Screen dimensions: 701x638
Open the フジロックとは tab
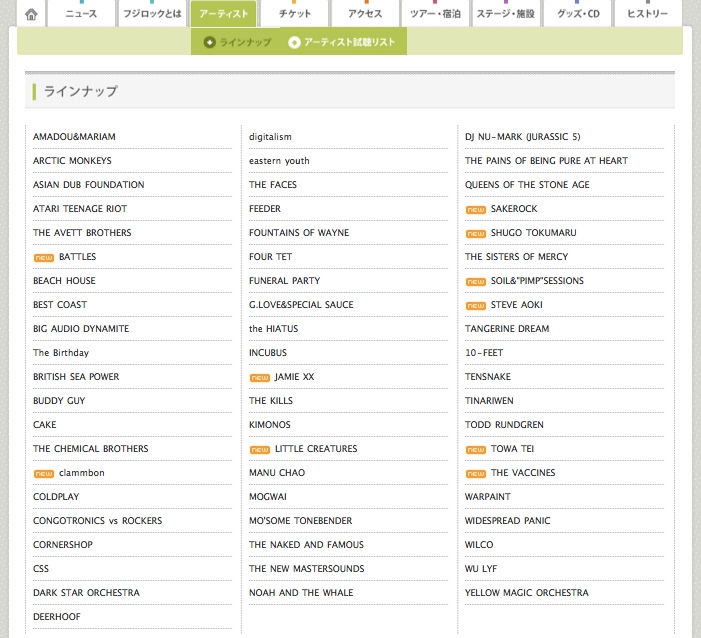(152, 13)
